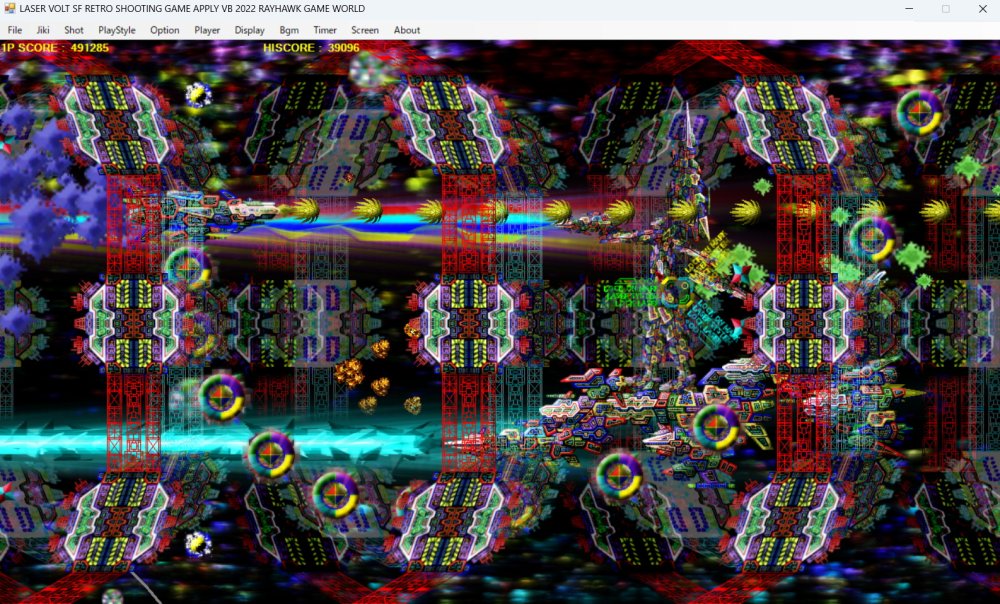Open the Shot menu
This screenshot has height=604, width=1000.
coord(73,30)
